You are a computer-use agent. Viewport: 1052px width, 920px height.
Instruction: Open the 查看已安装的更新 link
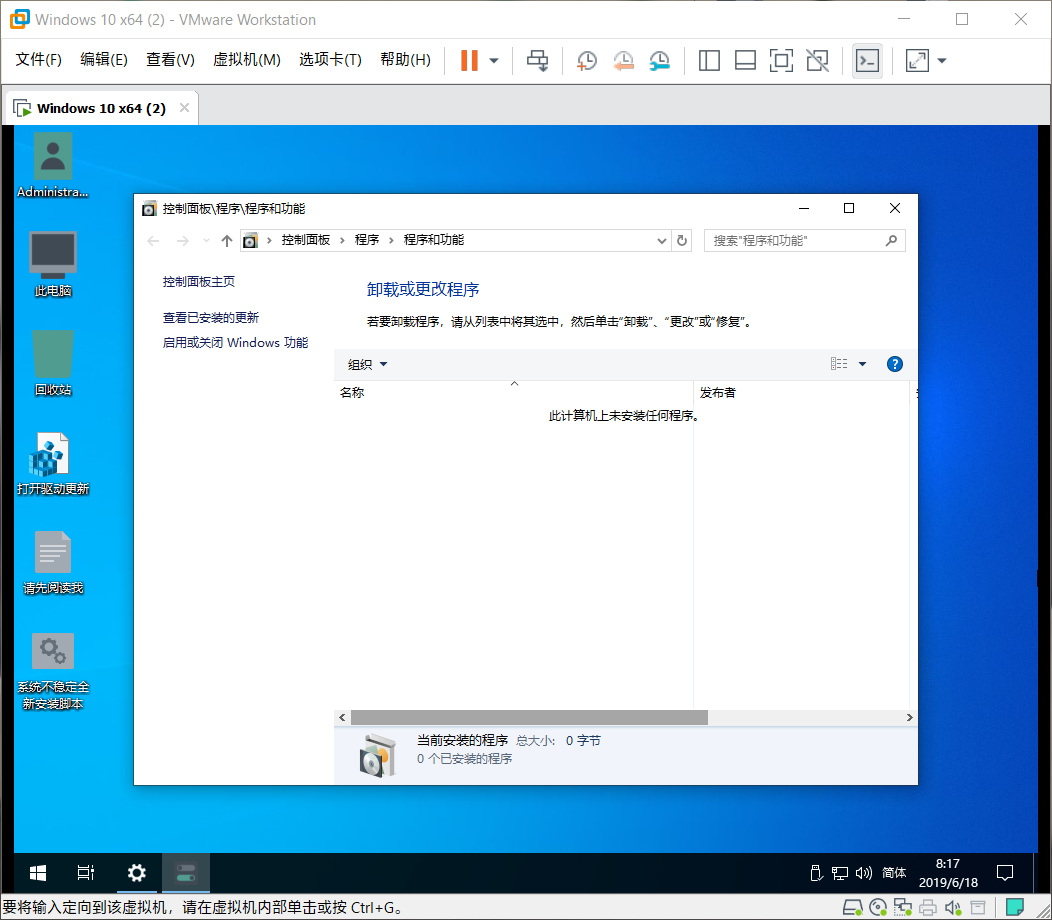[x=211, y=317]
